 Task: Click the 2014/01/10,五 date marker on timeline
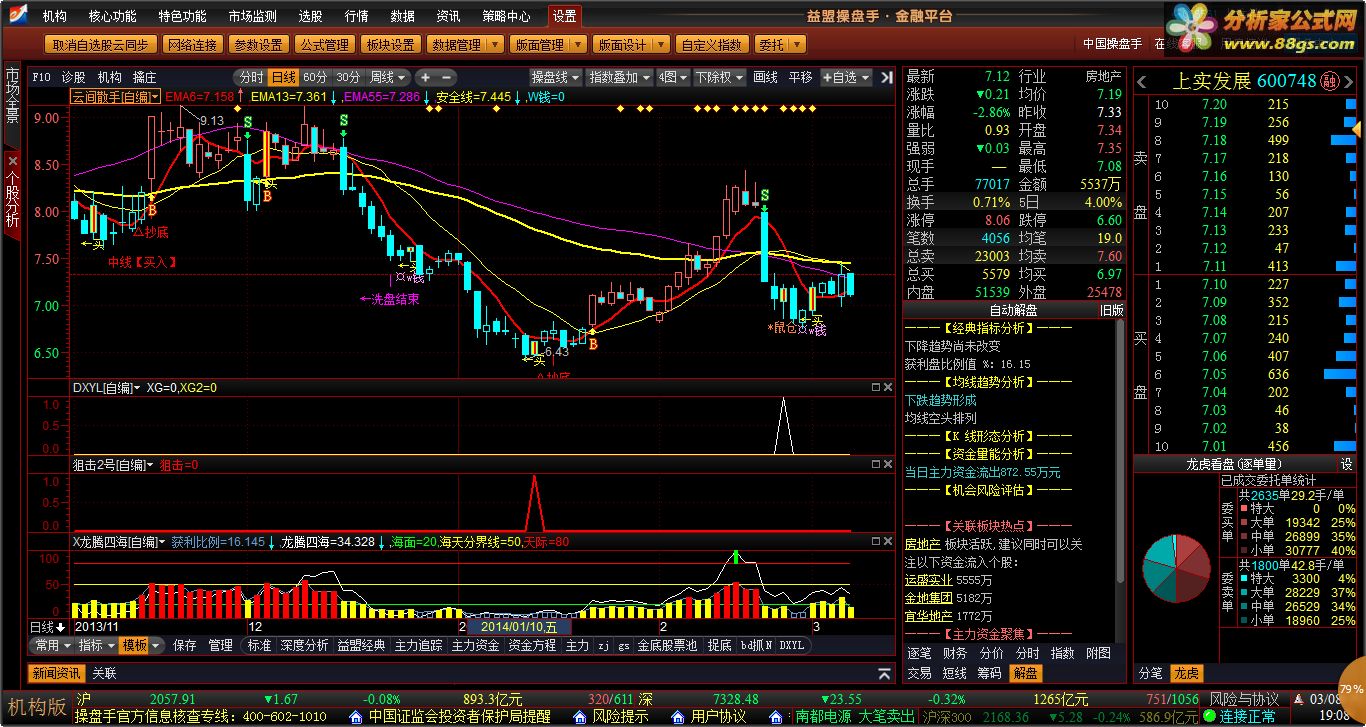click(x=518, y=627)
